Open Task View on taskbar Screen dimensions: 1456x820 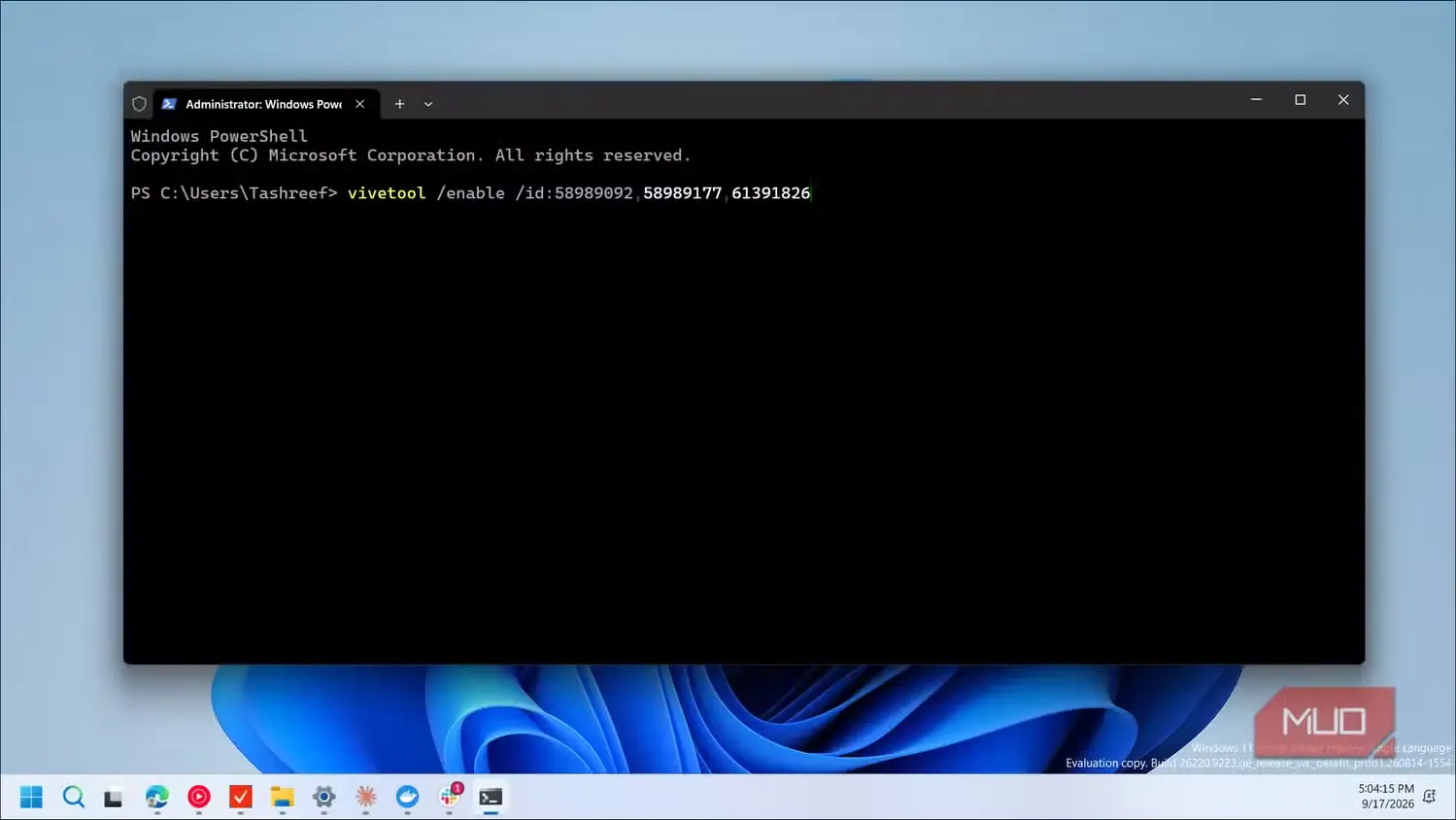(115, 798)
